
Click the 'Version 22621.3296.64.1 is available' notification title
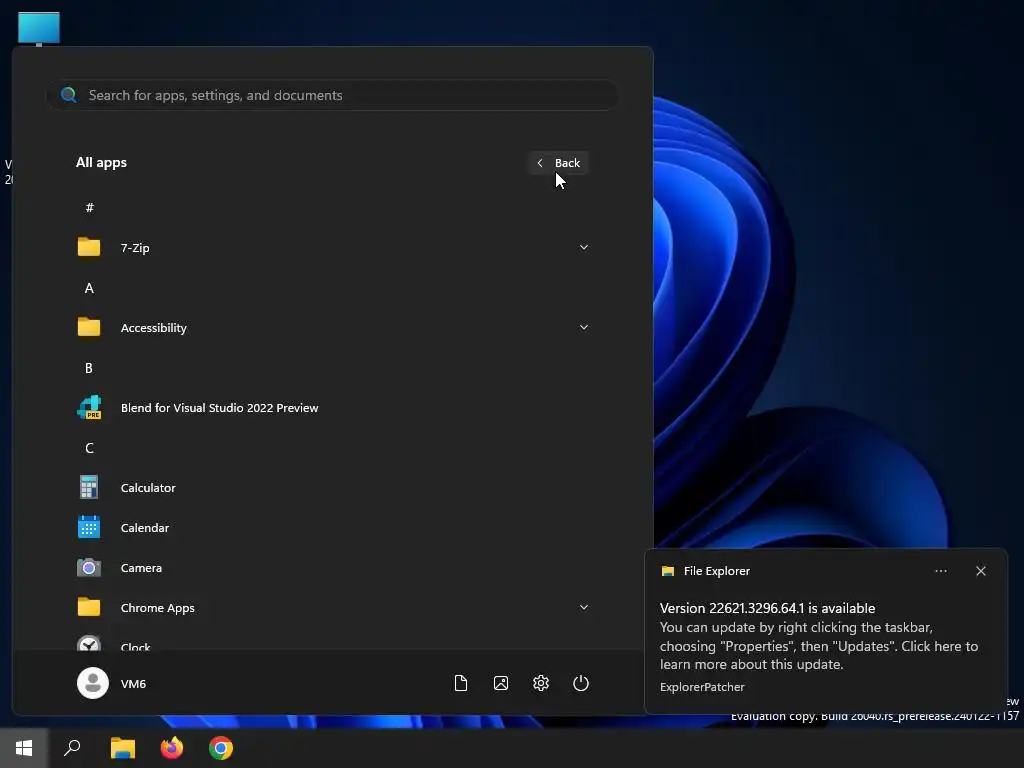click(x=767, y=608)
